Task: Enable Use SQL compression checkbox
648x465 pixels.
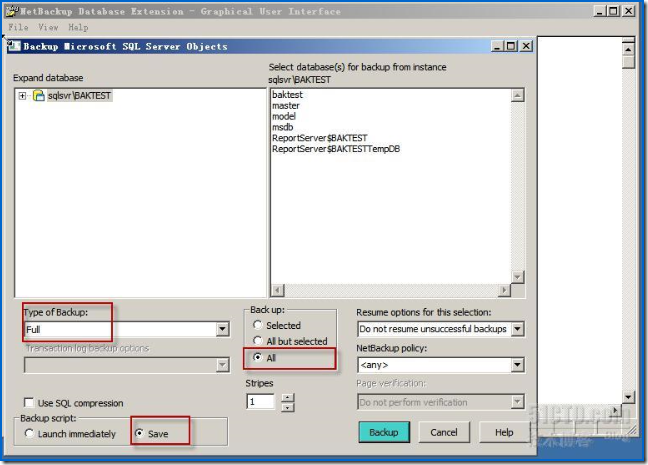Action: 29,403
